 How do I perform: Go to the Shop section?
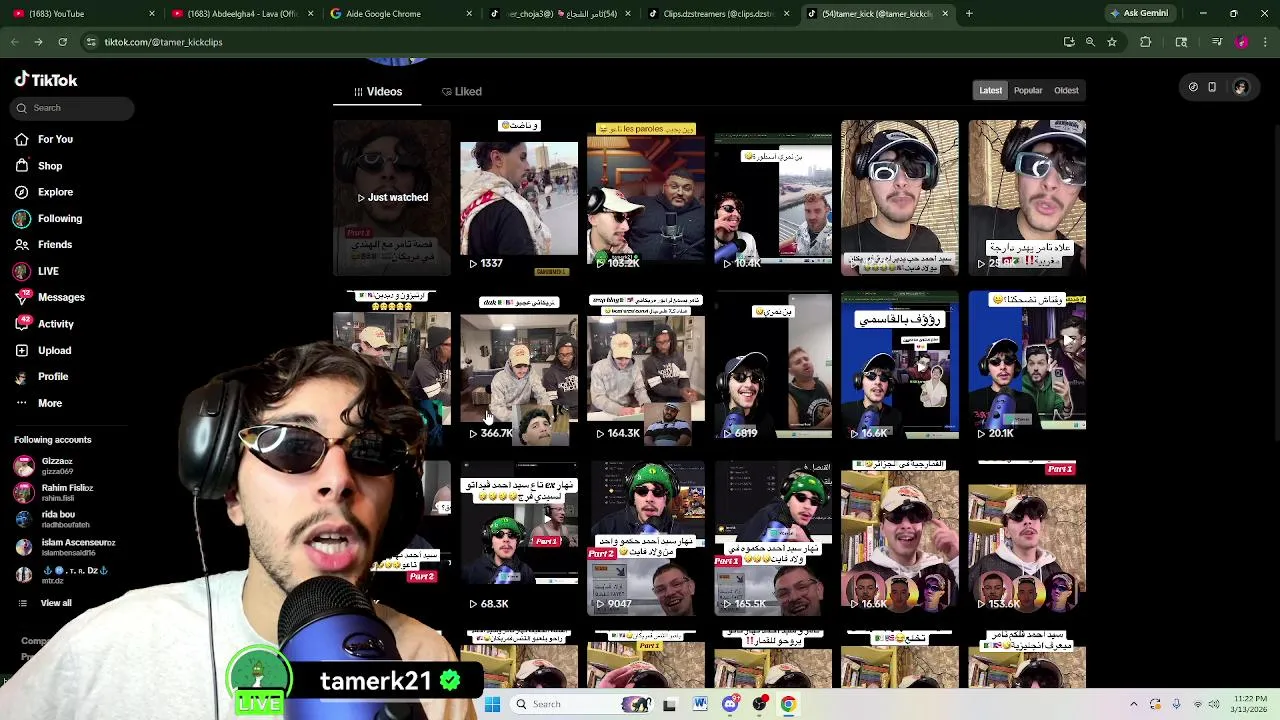pos(39,166)
